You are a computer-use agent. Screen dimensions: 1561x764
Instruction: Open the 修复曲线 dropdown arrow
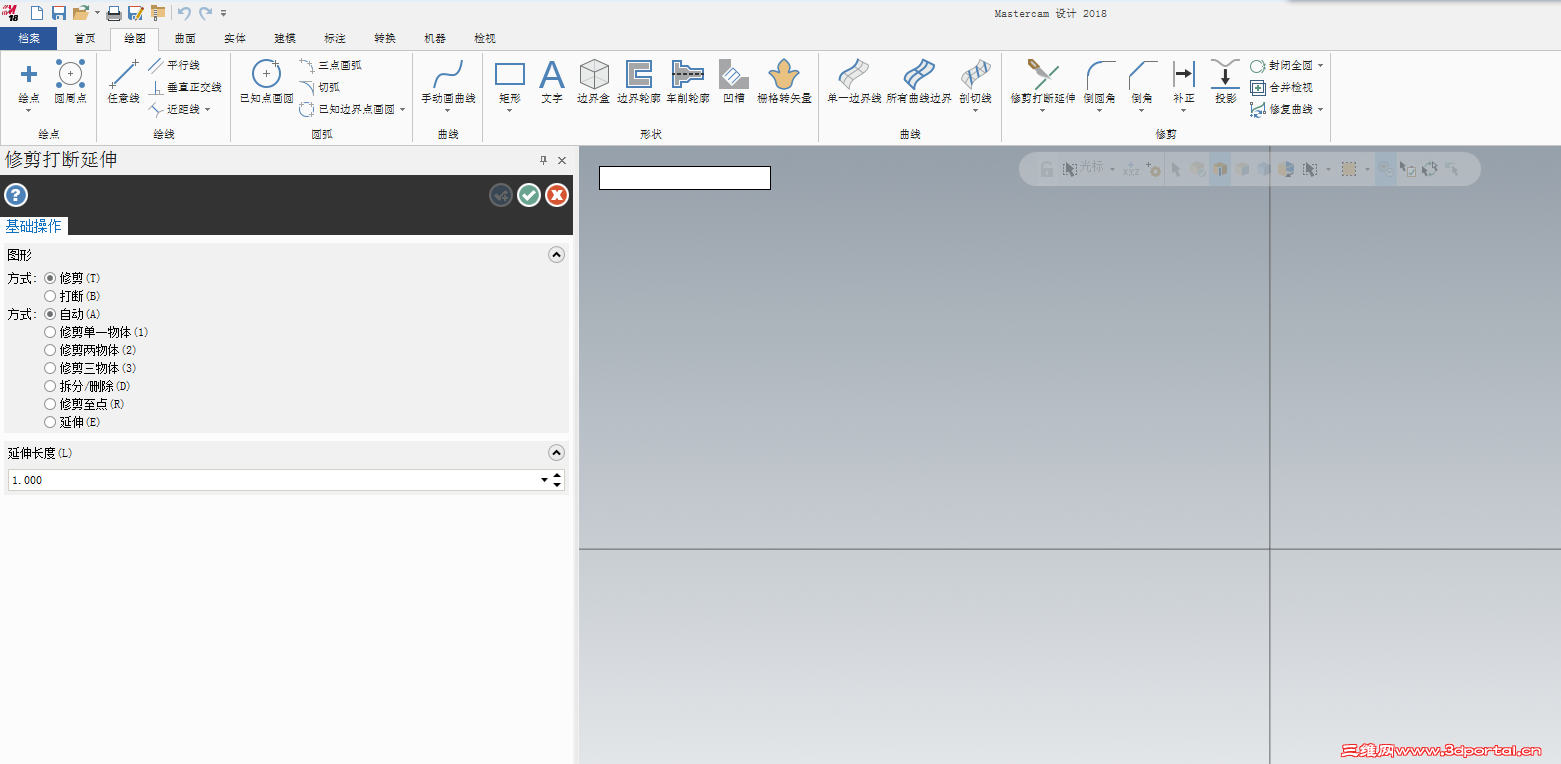coord(1321,109)
